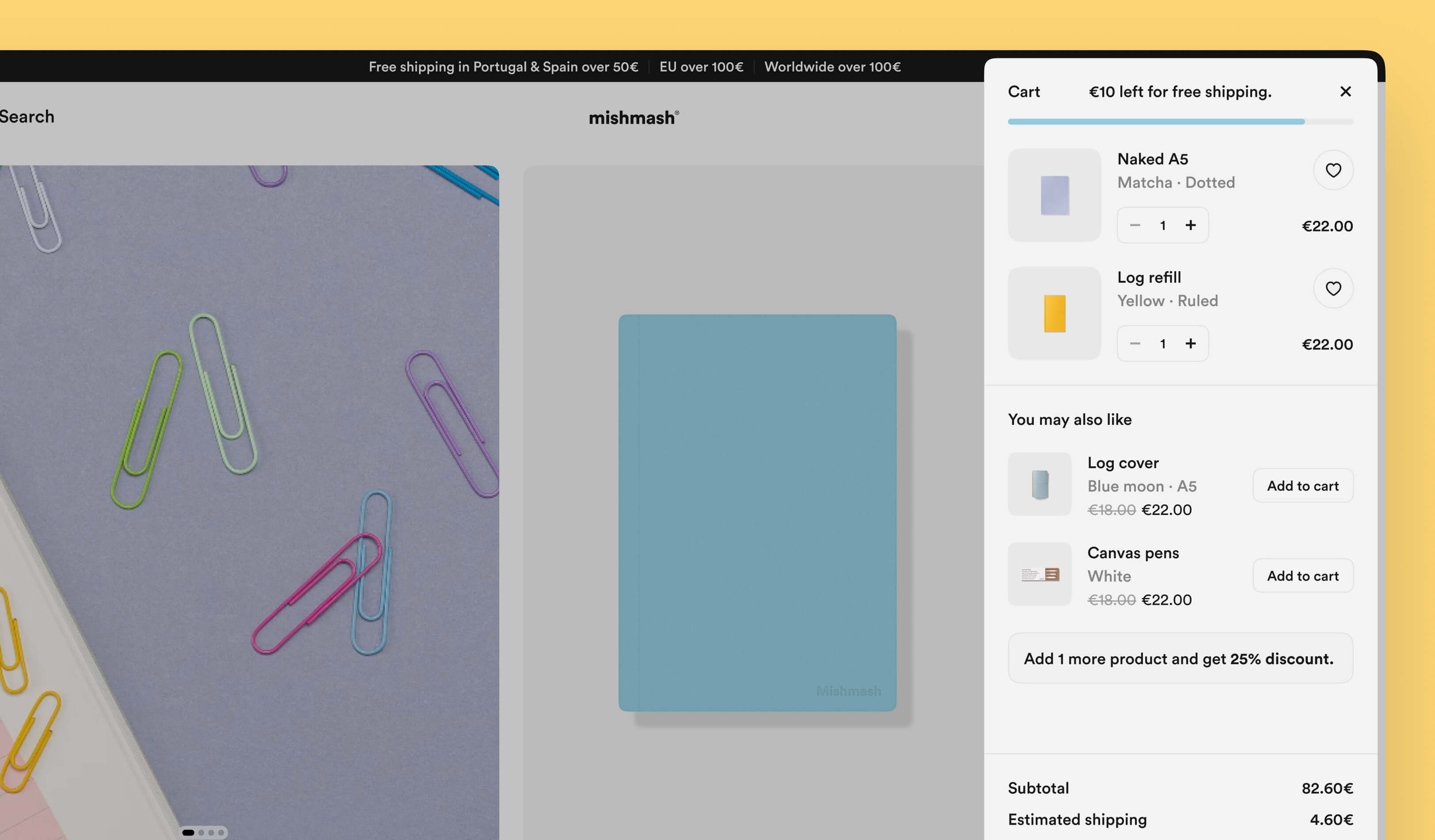Click the blue notebook product image
1435x840 pixels.
757,512
